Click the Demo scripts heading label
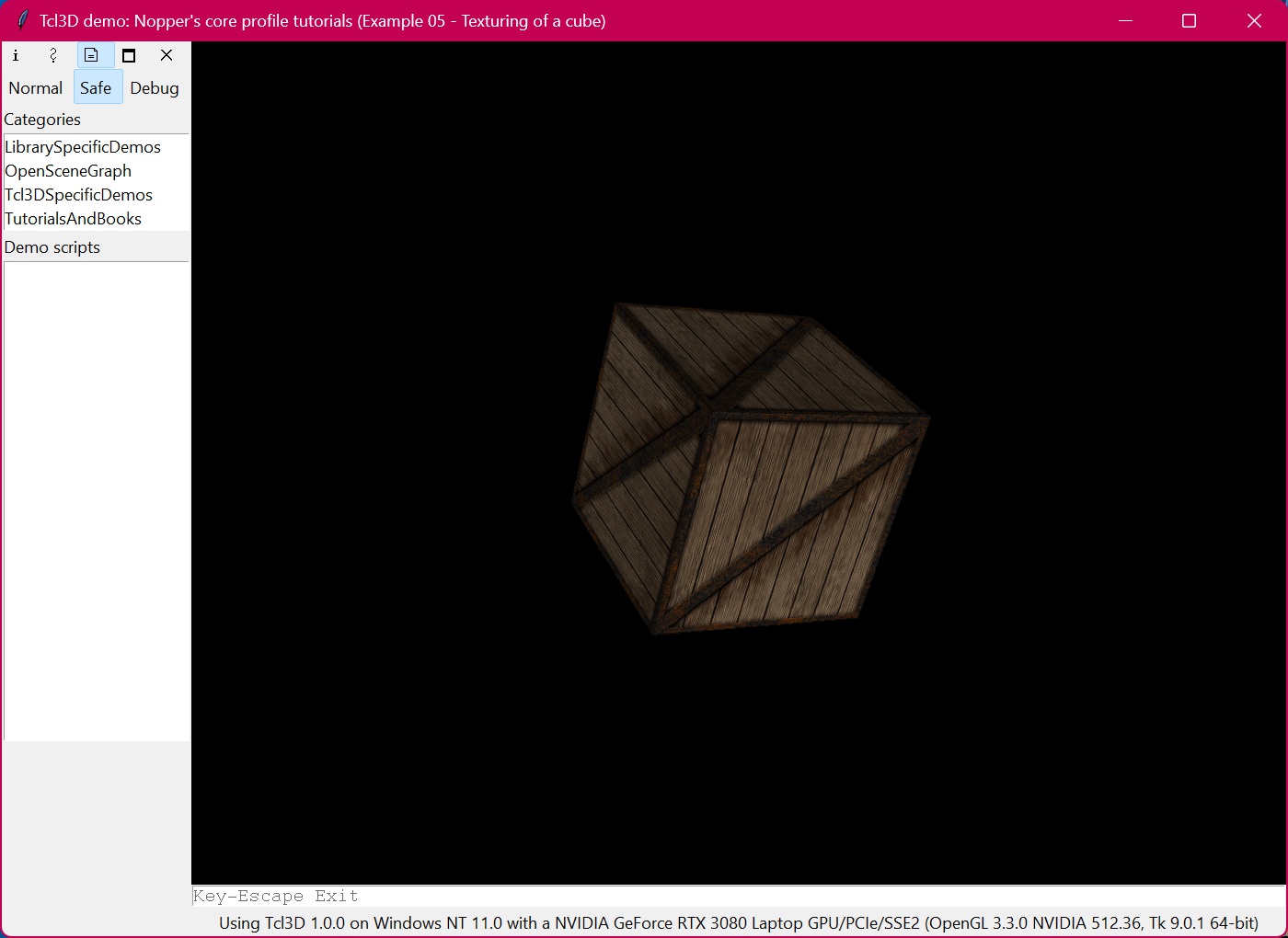The width and height of the screenshot is (1288, 938). (52, 247)
